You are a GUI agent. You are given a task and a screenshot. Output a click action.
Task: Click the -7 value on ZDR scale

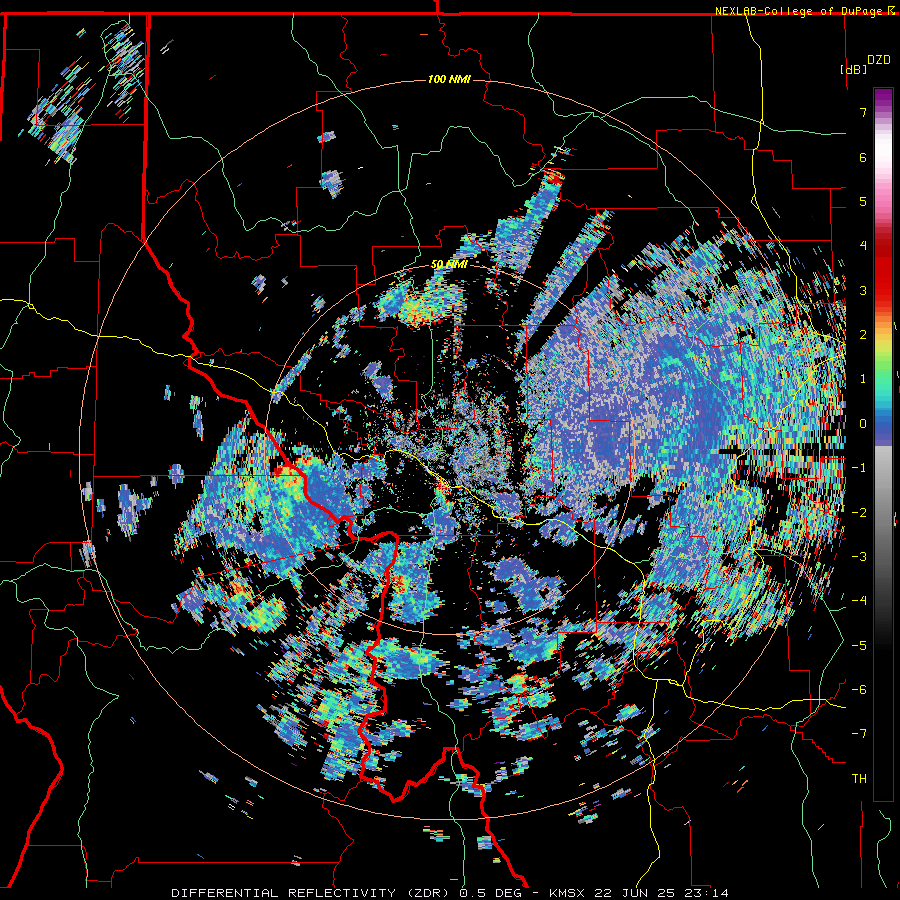[x=859, y=734]
